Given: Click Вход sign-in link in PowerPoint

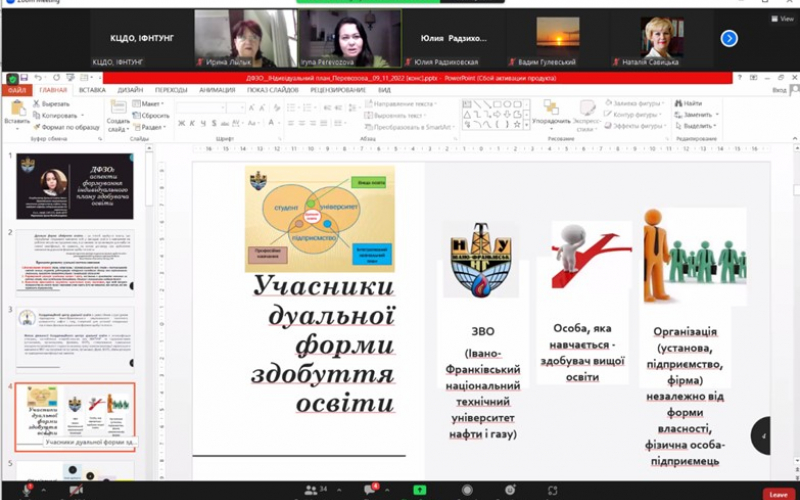Looking at the screenshot, I should [x=779, y=90].
